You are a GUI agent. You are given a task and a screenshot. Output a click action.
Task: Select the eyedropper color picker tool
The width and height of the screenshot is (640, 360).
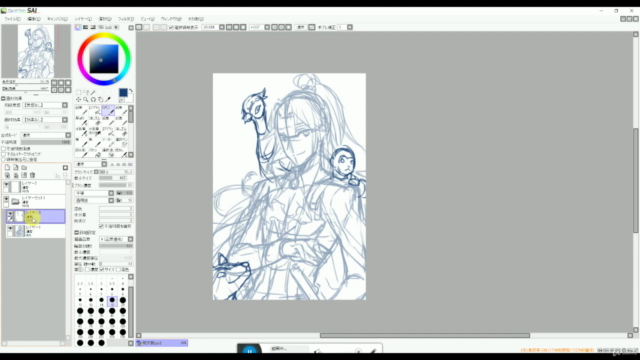pos(108,99)
